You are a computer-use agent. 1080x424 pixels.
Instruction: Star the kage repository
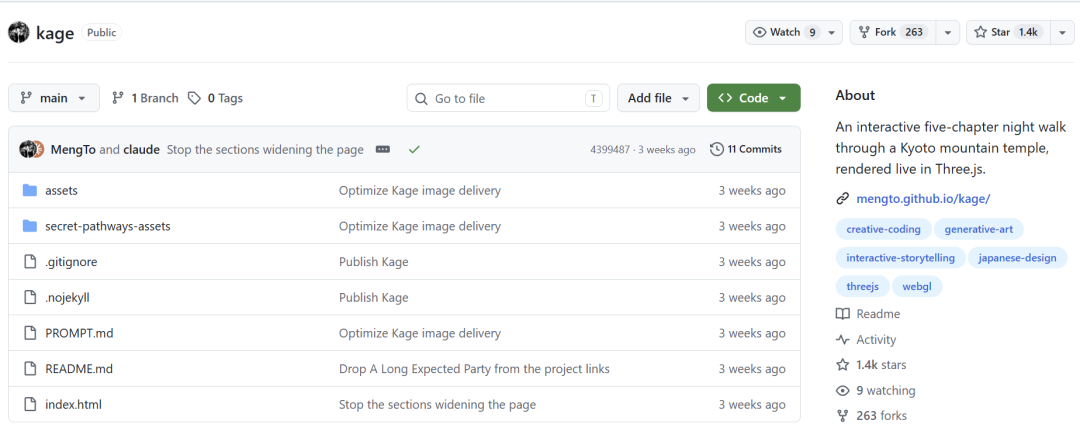tap(1008, 32)
